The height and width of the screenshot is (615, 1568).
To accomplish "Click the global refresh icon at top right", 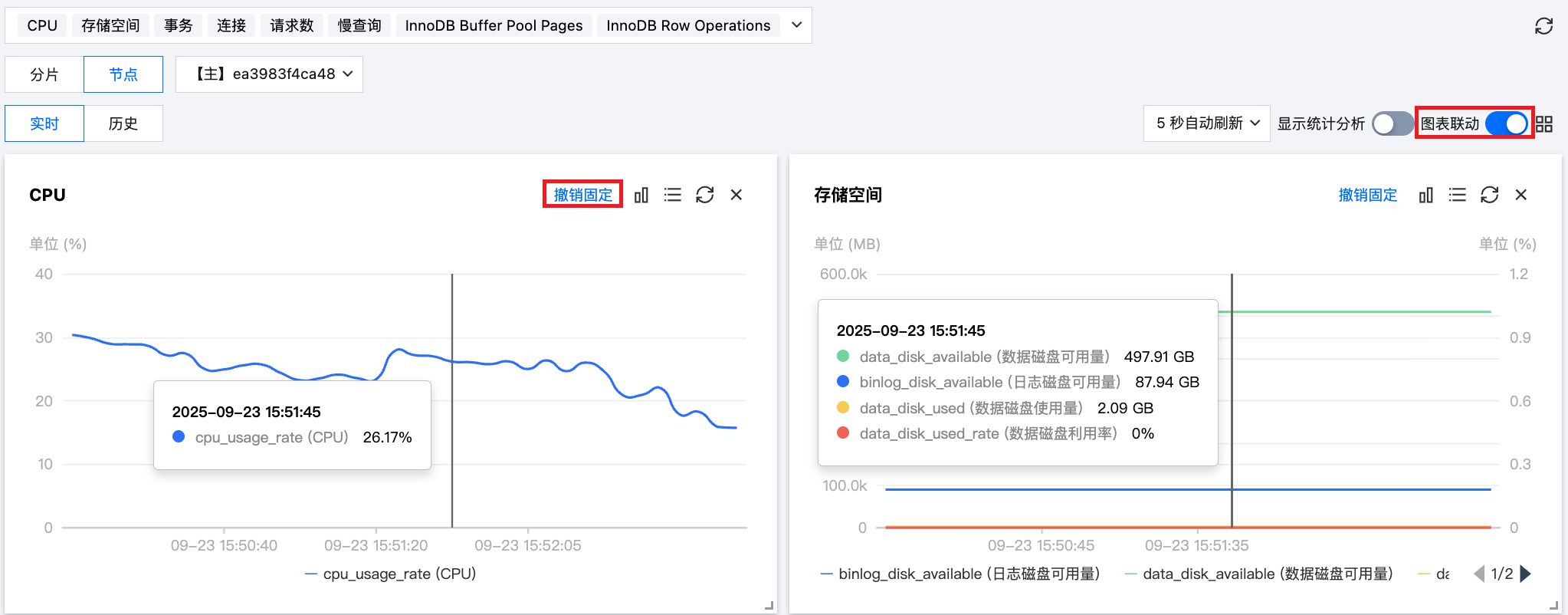I will (x=1543, y=26).
